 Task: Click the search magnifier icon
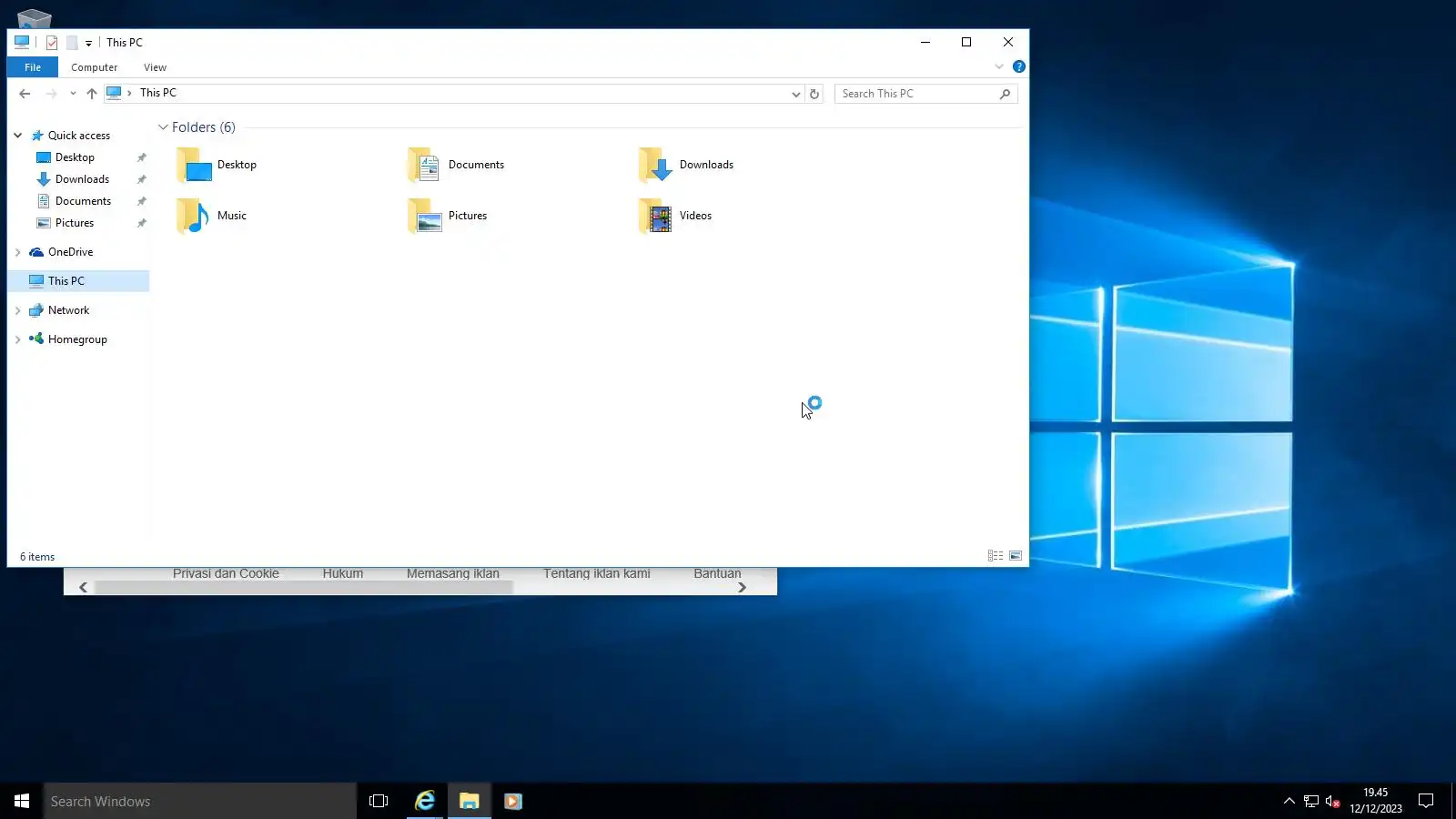1005,94
